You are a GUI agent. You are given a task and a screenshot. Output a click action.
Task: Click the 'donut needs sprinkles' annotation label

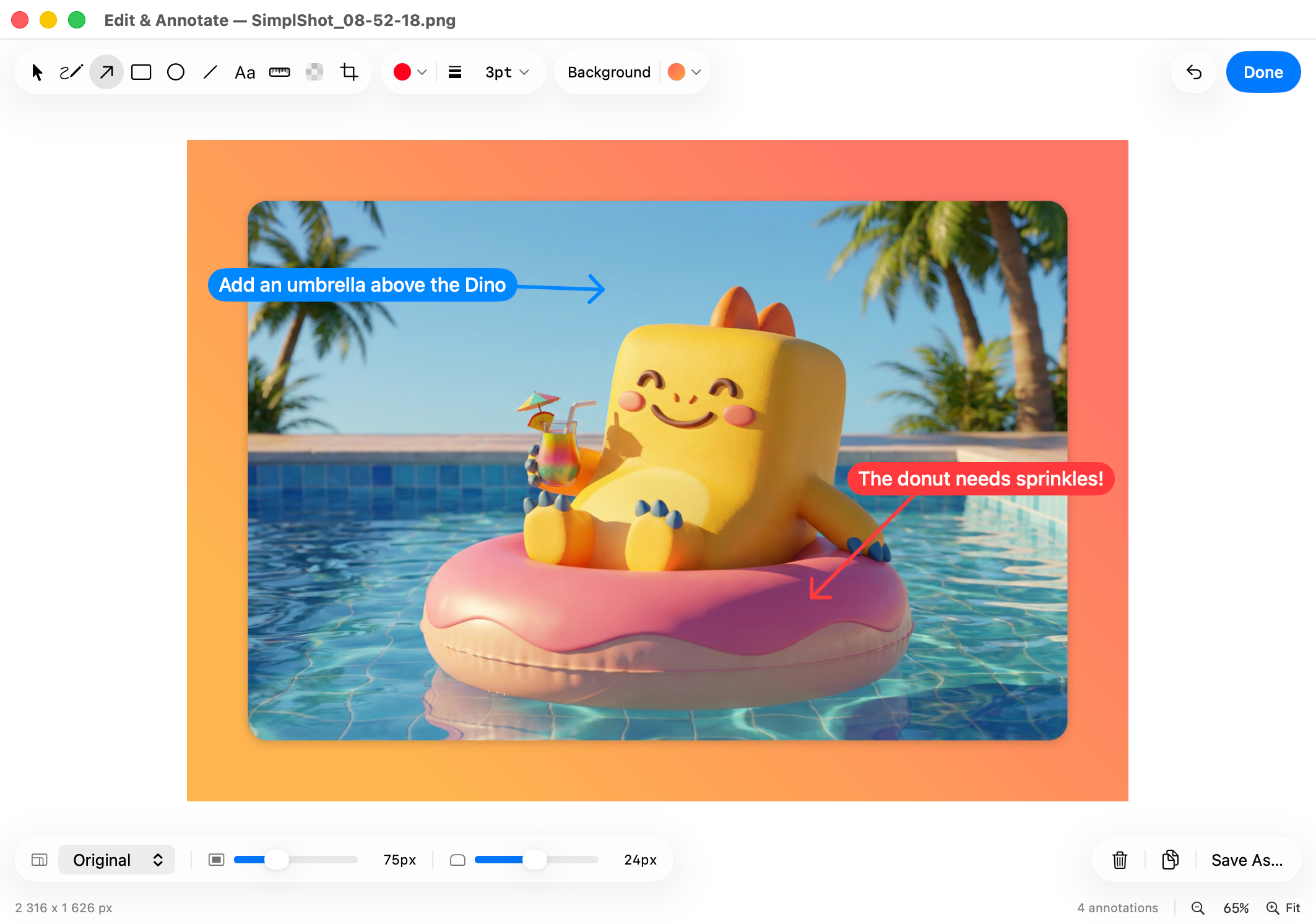[981, 479]
